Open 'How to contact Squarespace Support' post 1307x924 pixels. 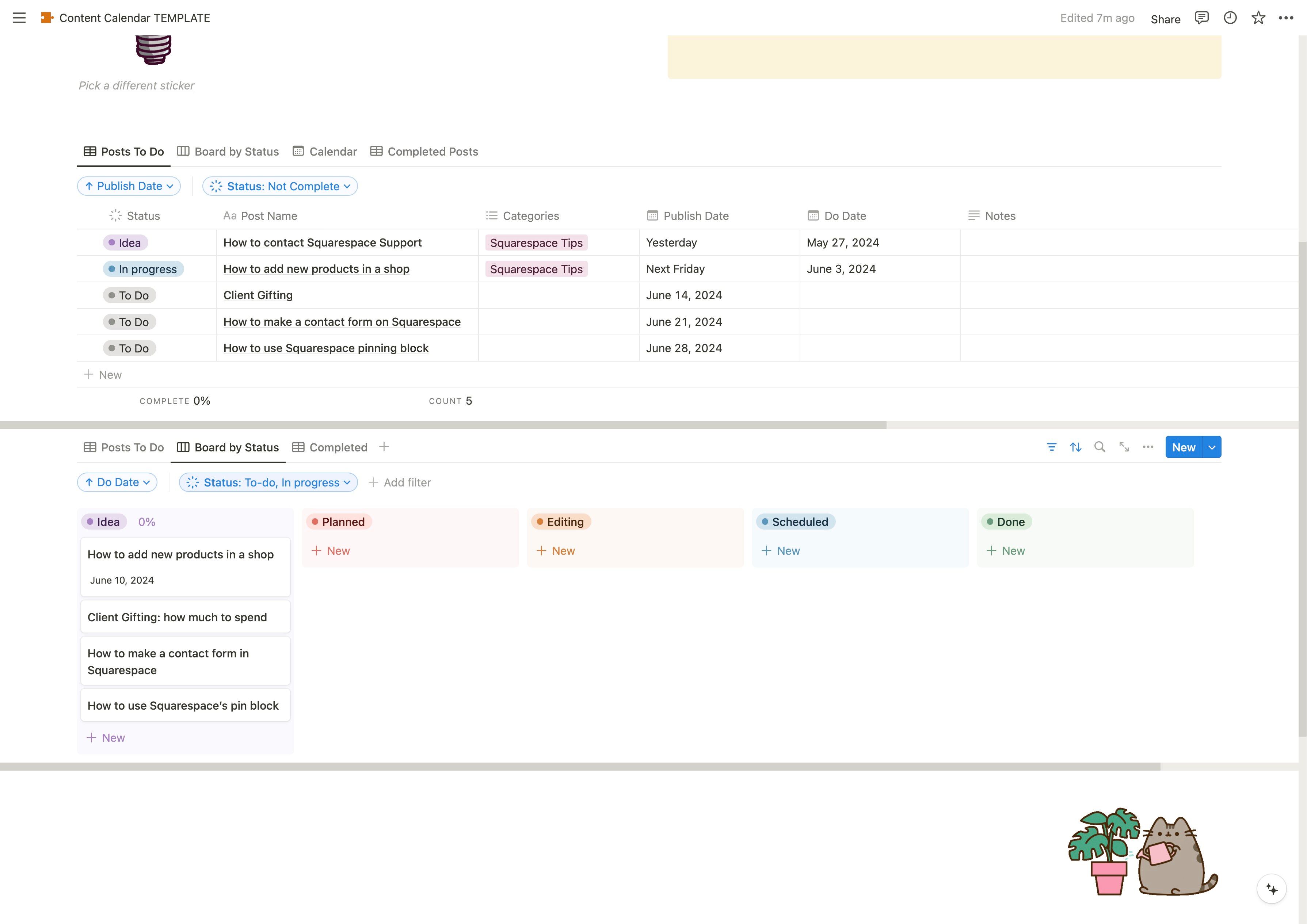(x=322, y=243)
